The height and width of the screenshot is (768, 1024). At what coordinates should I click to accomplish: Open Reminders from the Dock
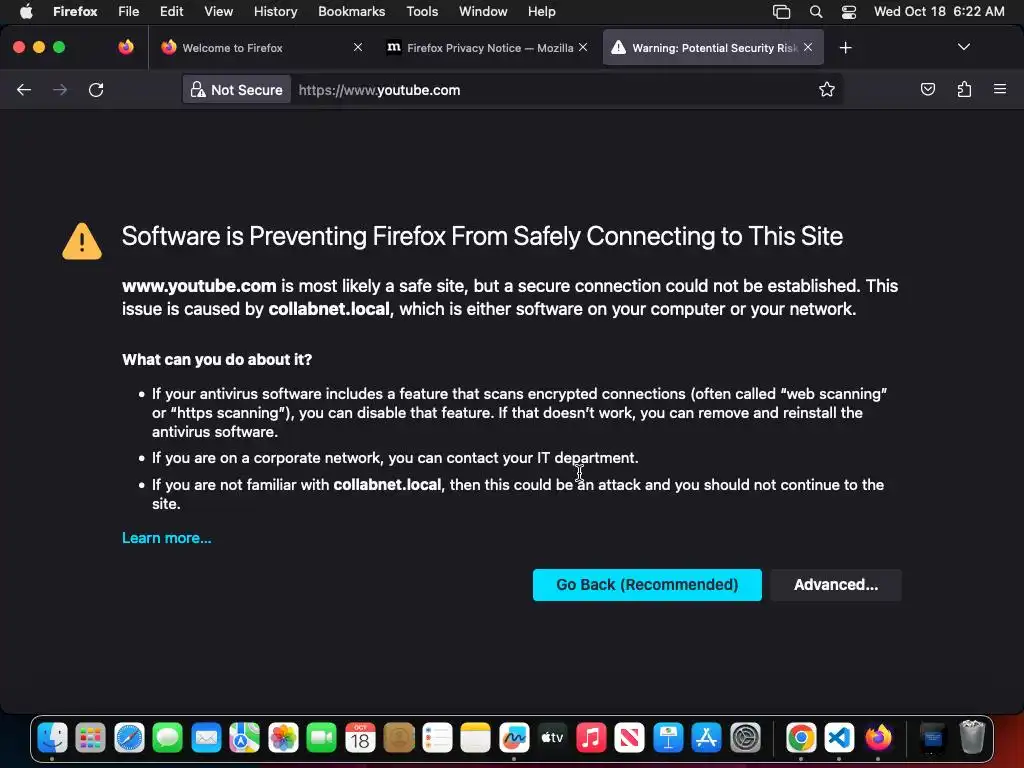(x=437, y=739)
